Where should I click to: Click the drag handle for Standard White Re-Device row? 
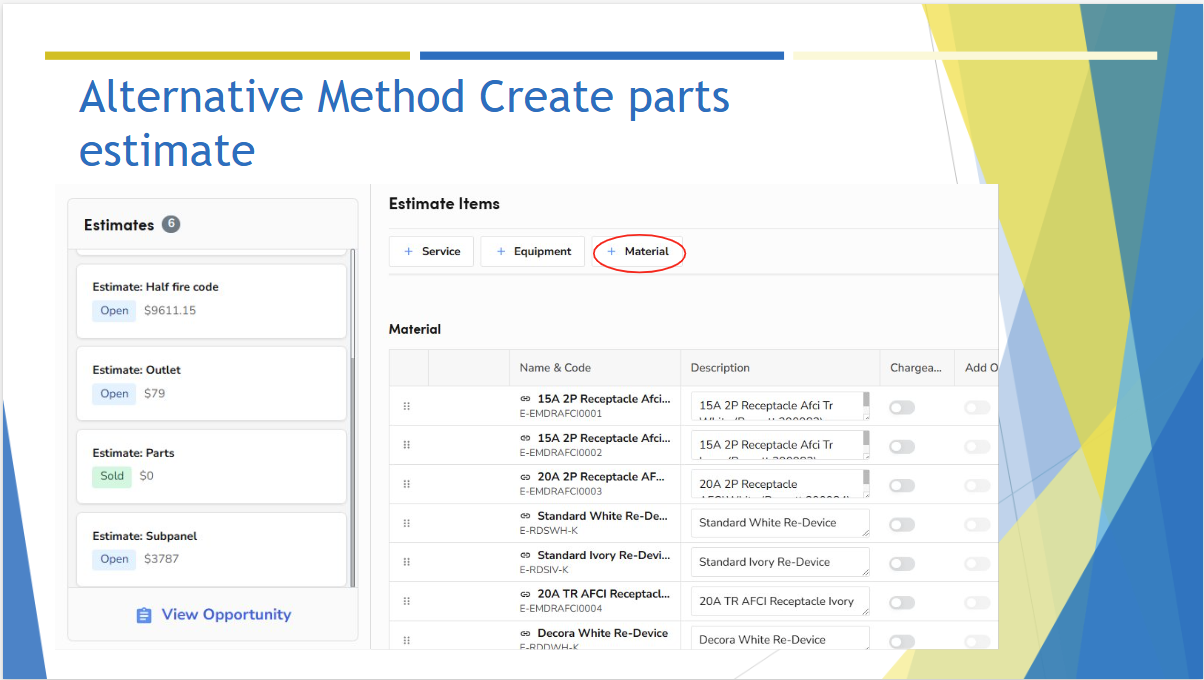407,523
